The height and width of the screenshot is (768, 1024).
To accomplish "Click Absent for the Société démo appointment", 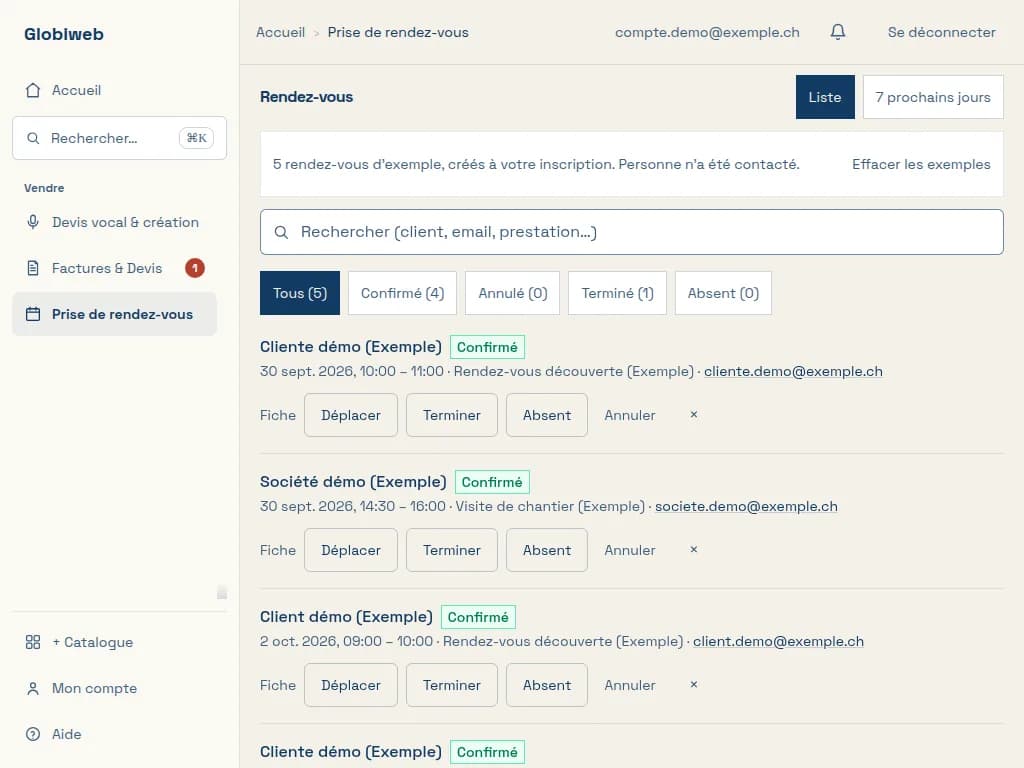I will click(547, 550).
